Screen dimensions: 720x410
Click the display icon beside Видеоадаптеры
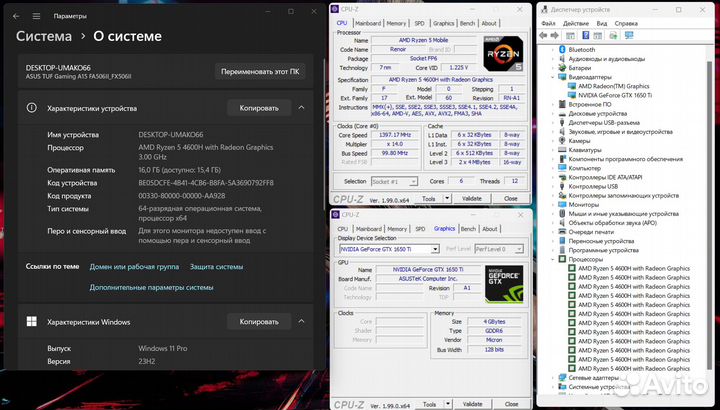(x=562, y=77)
